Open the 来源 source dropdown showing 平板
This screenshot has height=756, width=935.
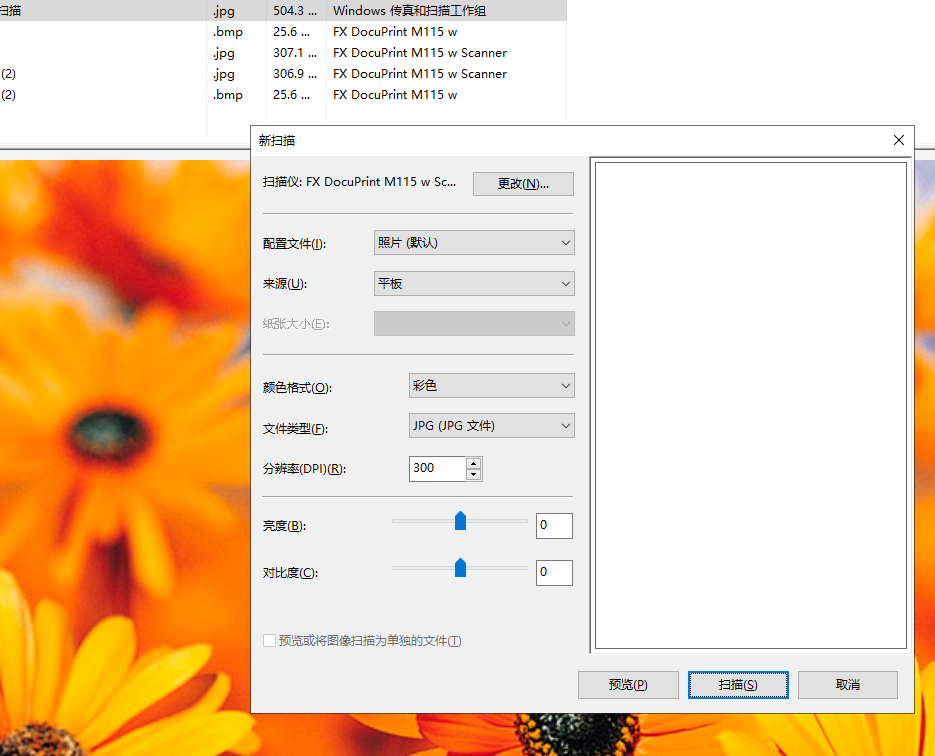[474, 283]
